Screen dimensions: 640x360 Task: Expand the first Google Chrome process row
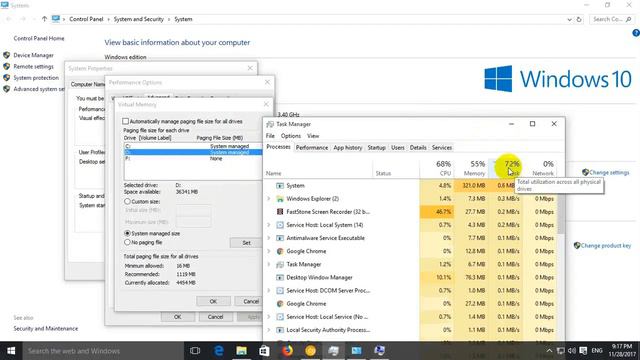(x=269, y=251)
